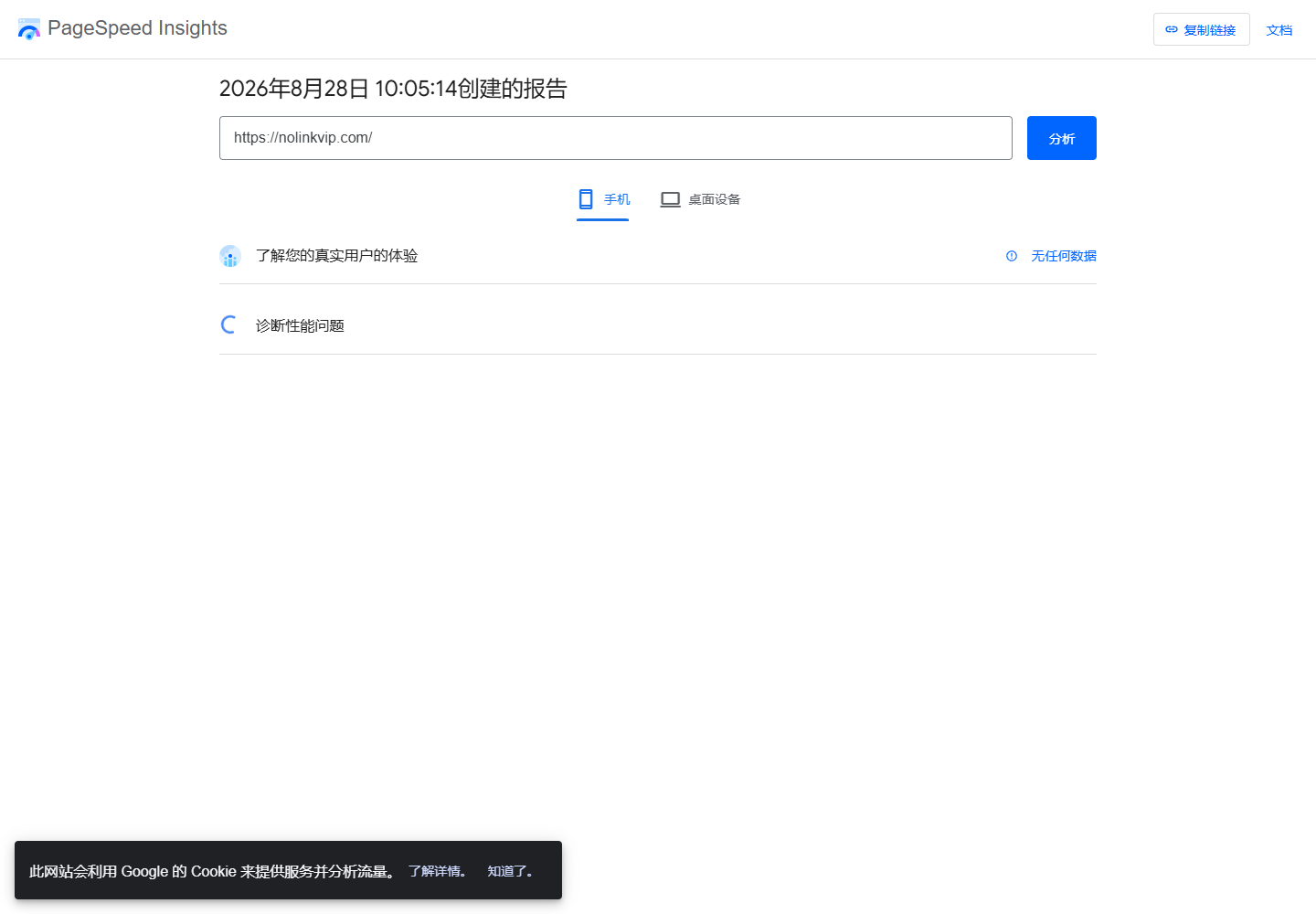Select the Google Cookie notice text
The image size is (1316, 914).
(x=212, y=871)
